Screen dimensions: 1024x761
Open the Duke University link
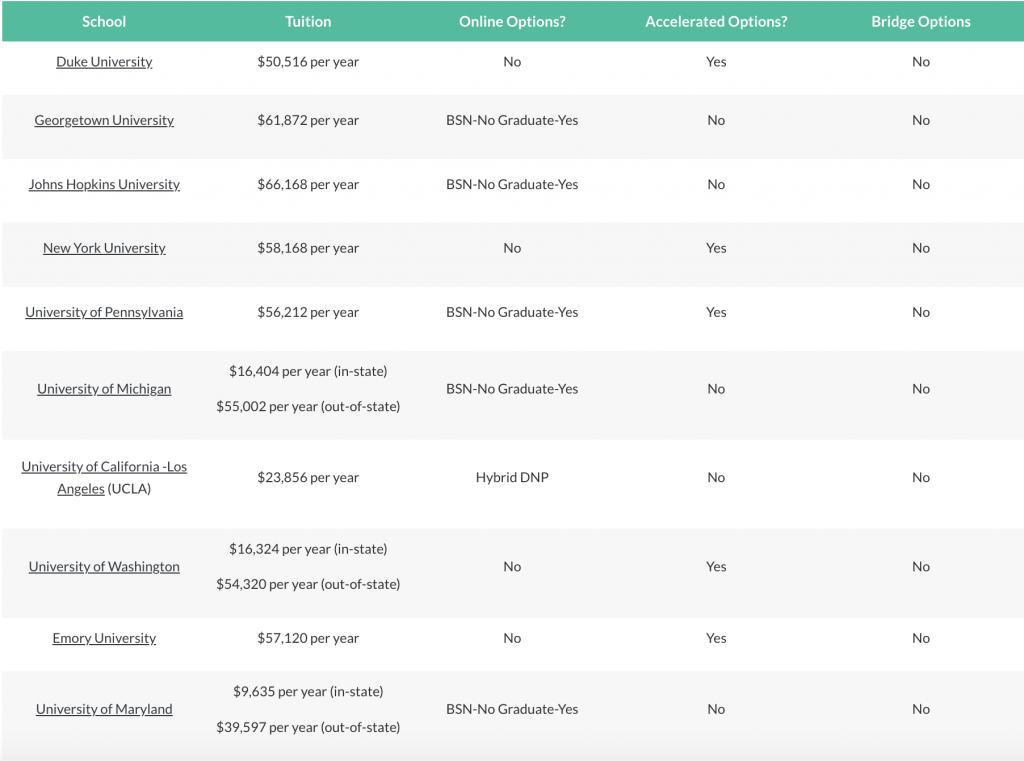(x=104, y=62)
